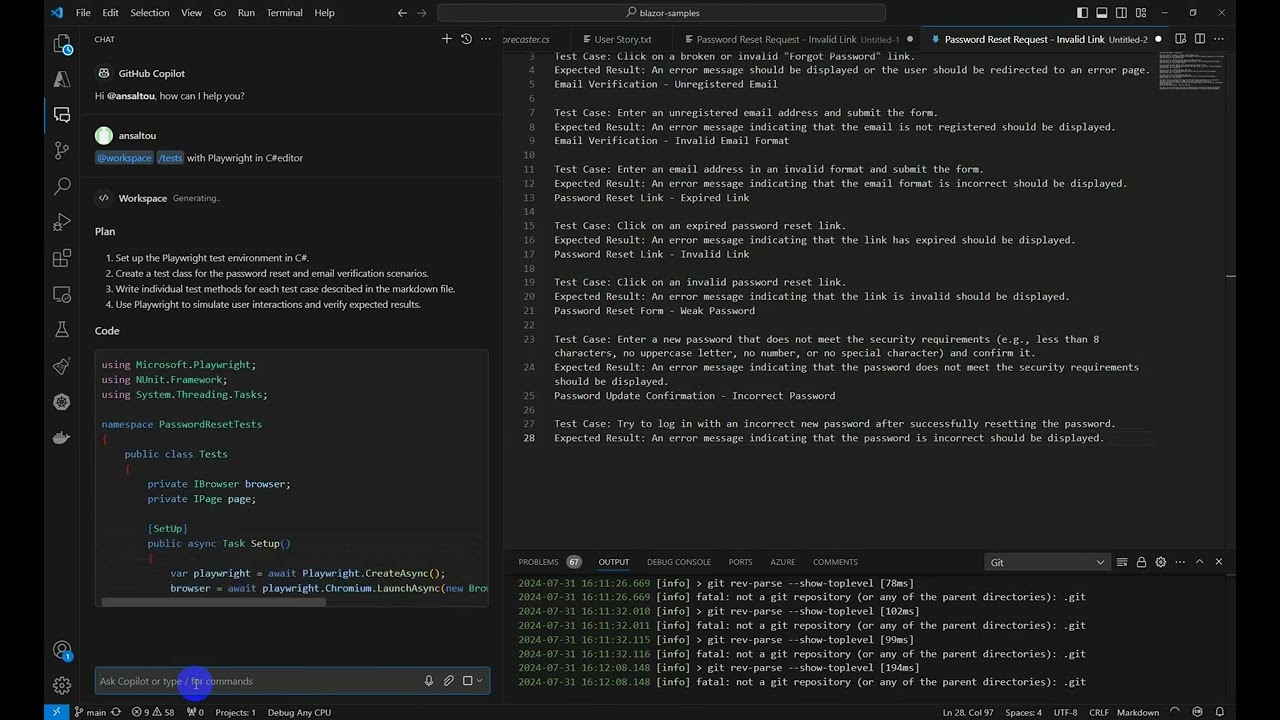
Task: Open chat panel more actions menu
Action: click(x=486, y=39)
